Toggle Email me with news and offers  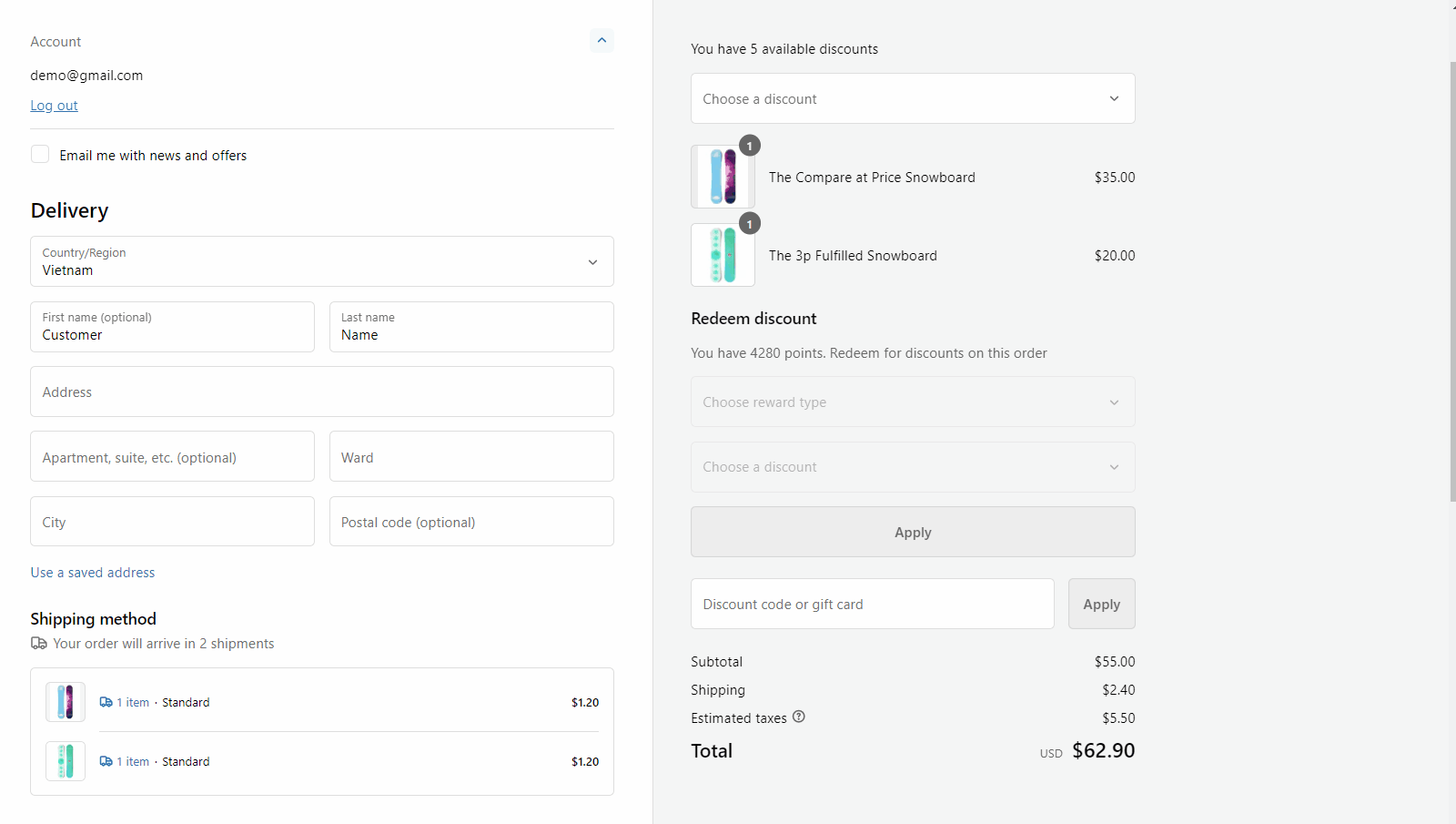tap(40, 155)
